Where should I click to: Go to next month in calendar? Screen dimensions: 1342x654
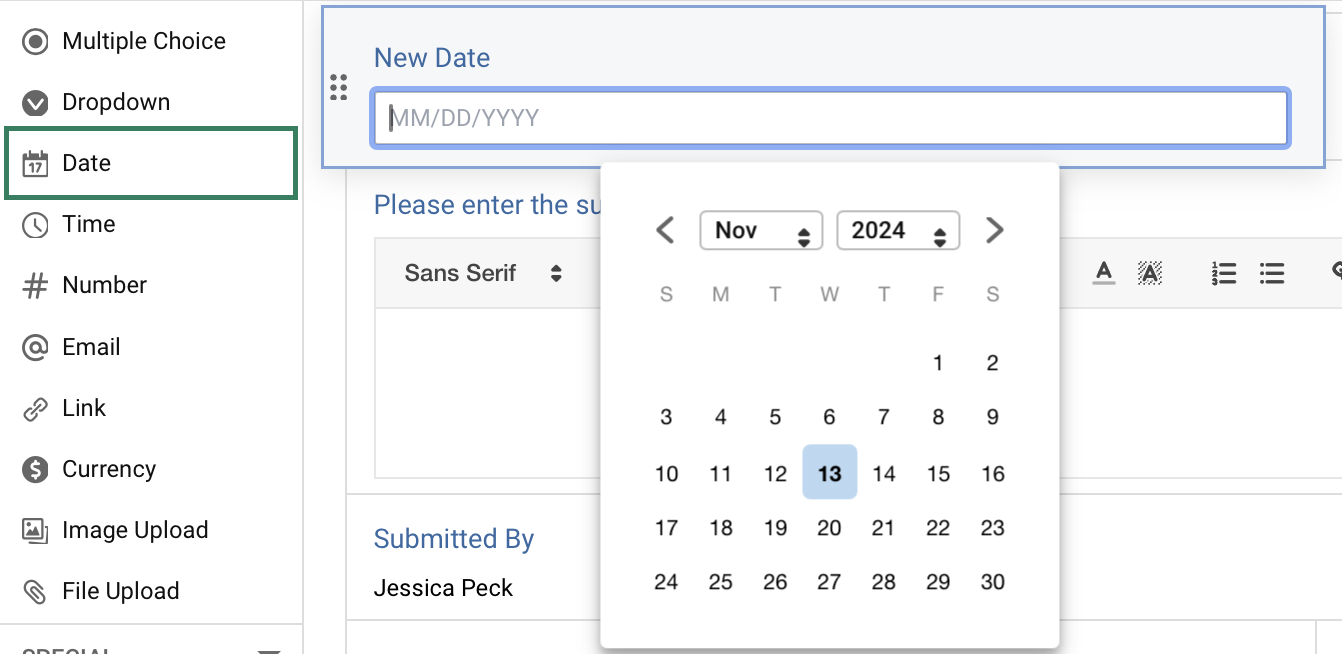(993, 231)
